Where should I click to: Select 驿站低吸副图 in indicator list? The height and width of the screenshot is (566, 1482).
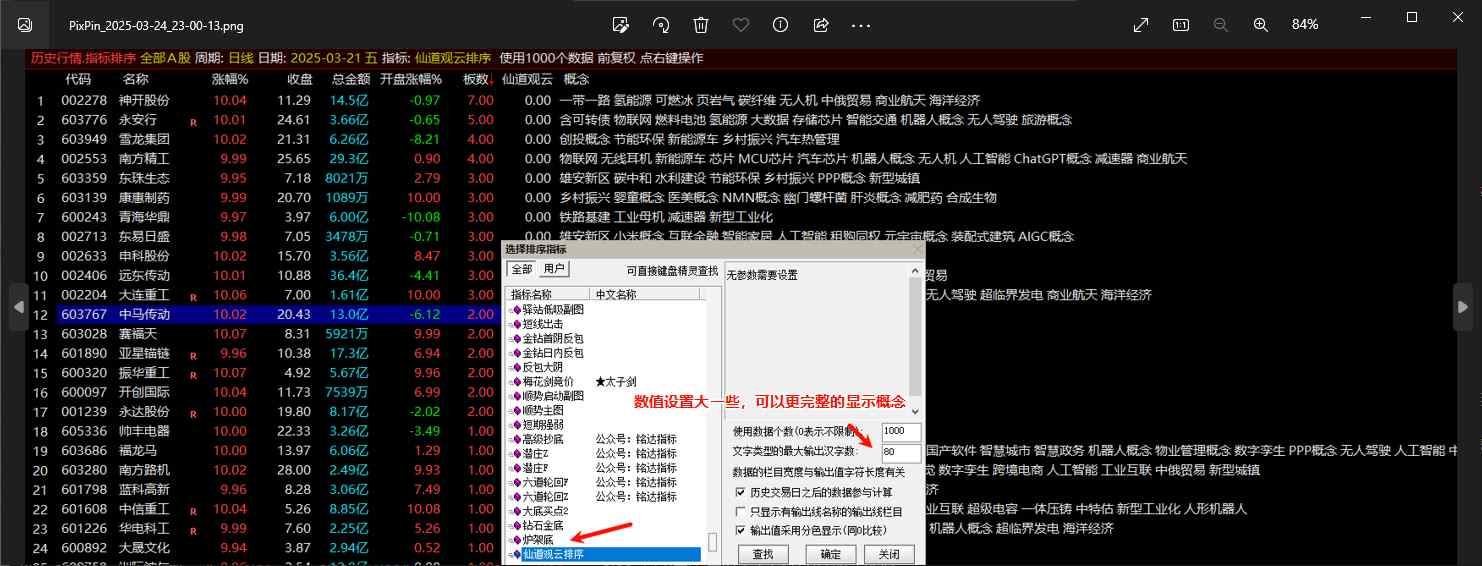pos(553,310)
